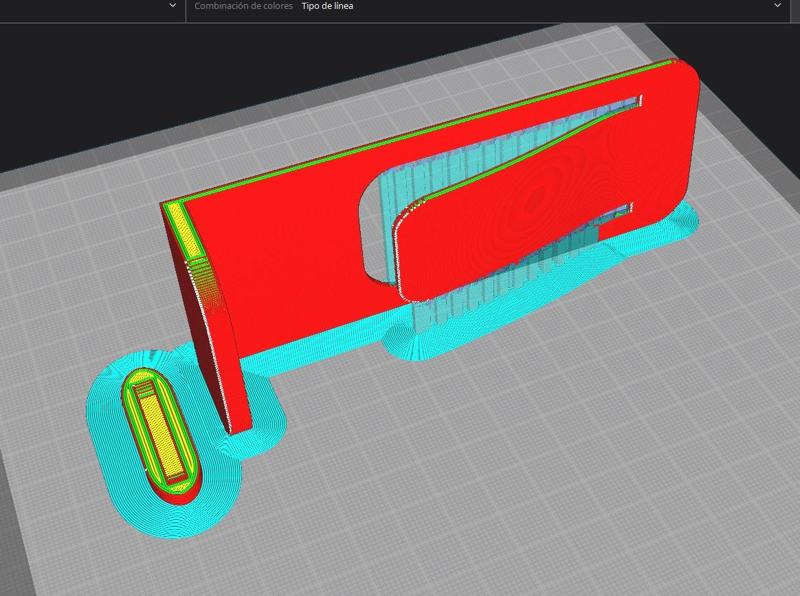
Task: Click the 'Tipo de línea' value
Action: [327, 6]
